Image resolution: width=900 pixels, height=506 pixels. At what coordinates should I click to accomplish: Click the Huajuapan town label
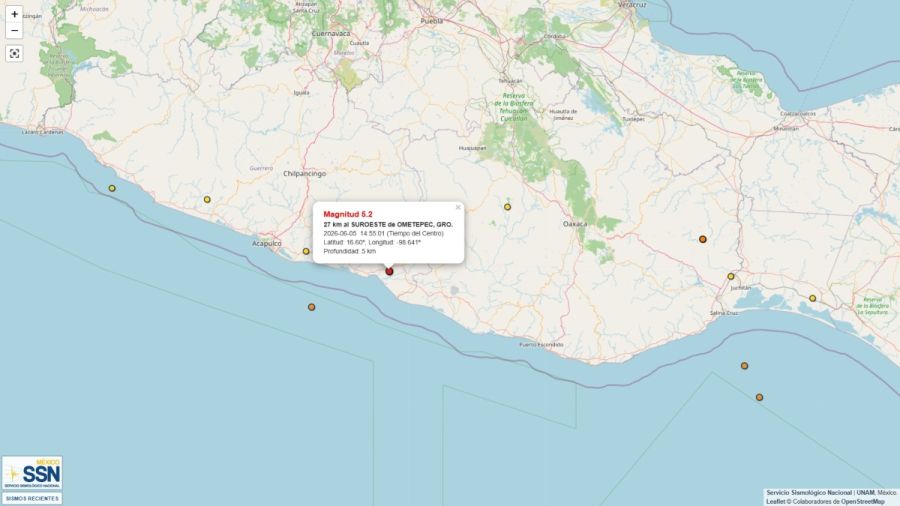472,148
